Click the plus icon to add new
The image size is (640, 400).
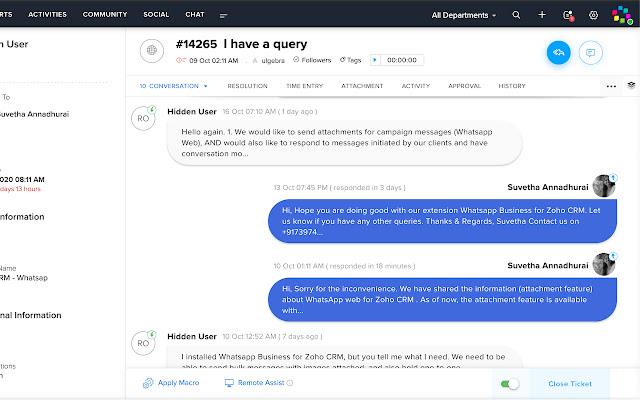[x=542, y=15]
